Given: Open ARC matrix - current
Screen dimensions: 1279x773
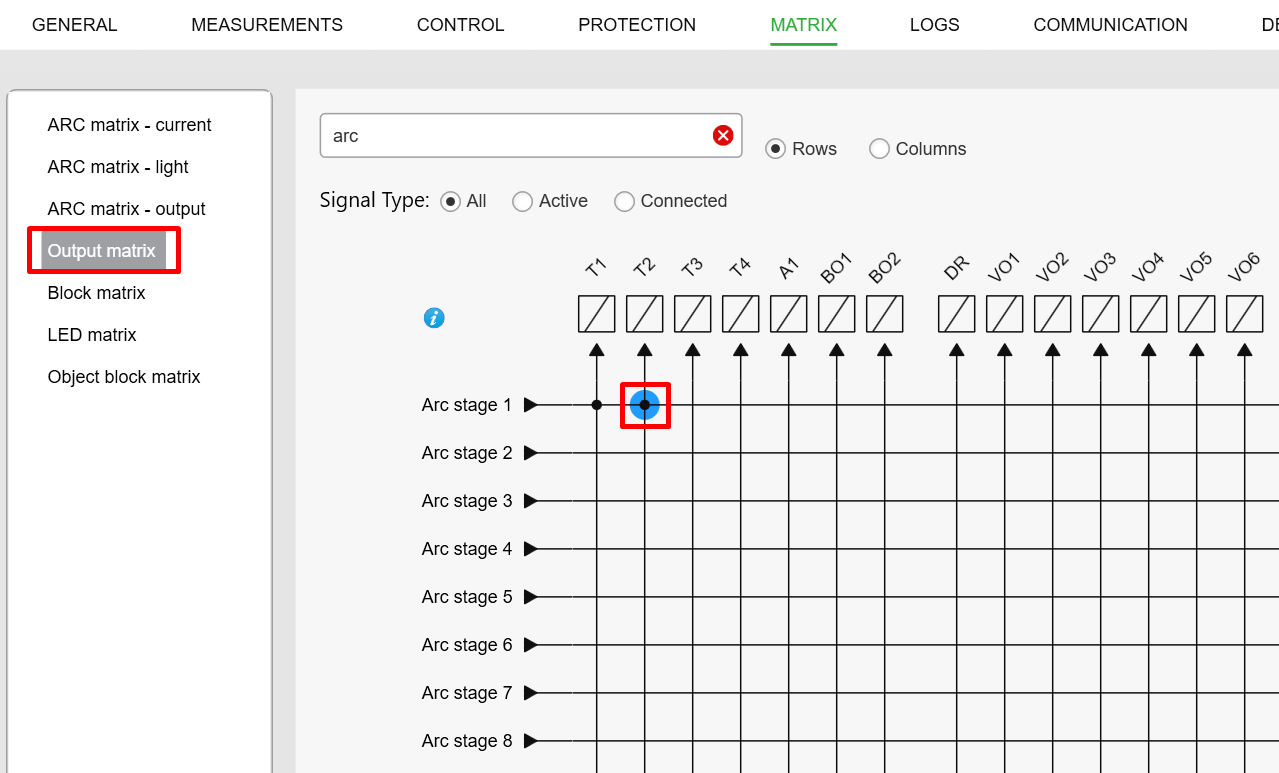Looking at the screenshot, I should point(130,125).
